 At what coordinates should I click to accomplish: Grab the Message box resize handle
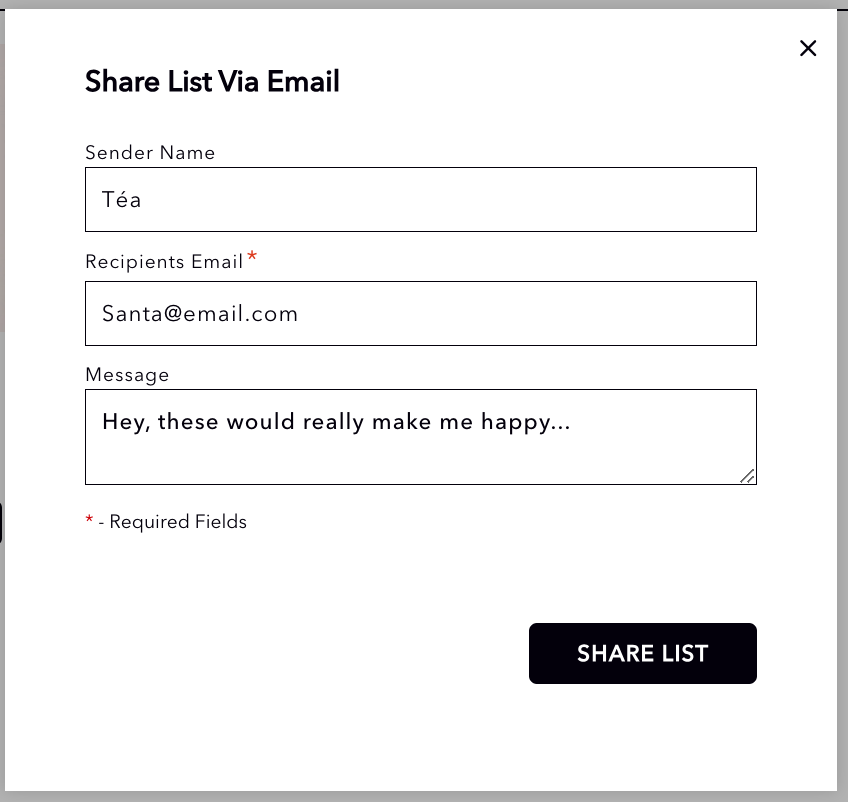(747, 476)
